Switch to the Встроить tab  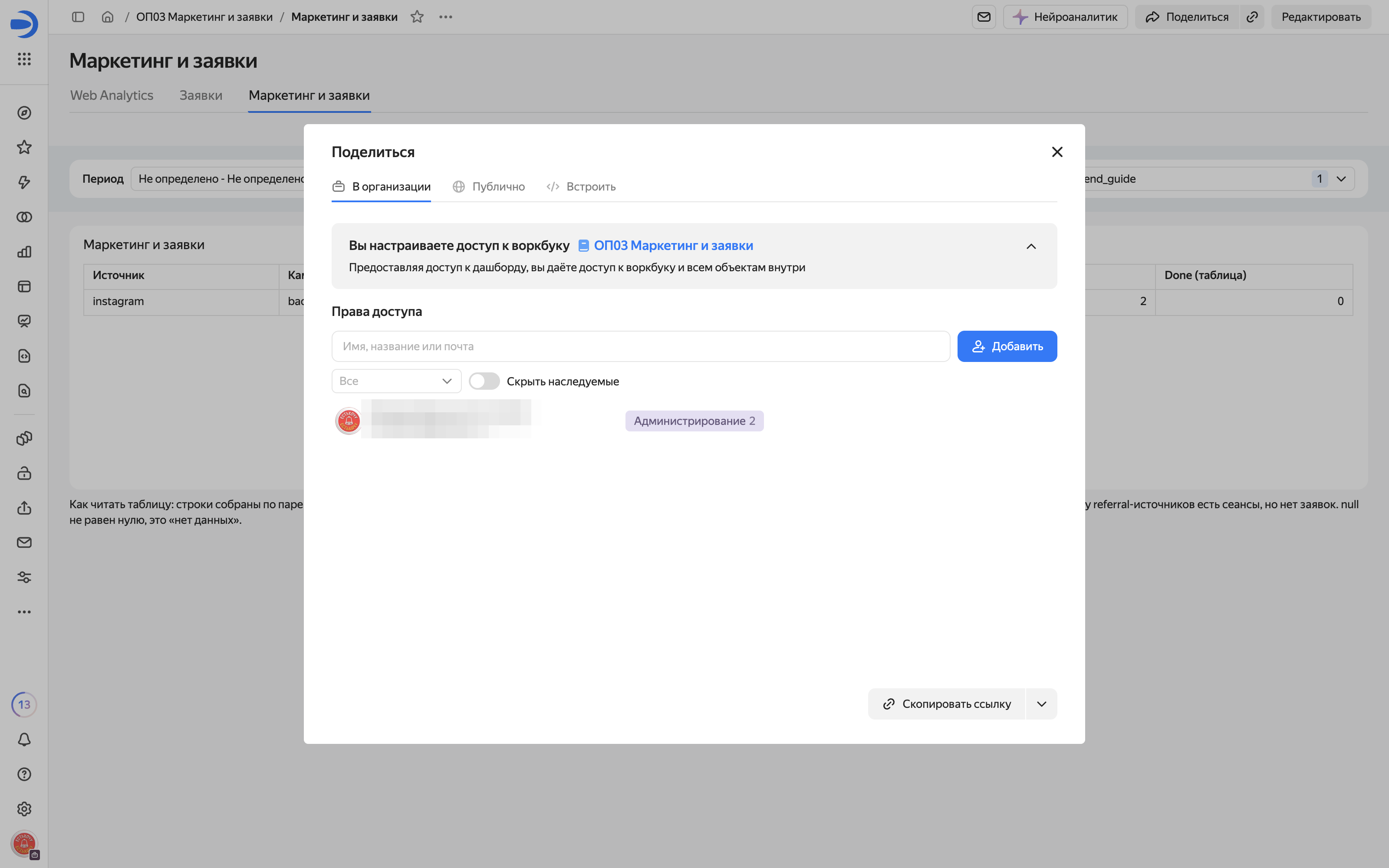pyautogui.click(x=581, y=187)
